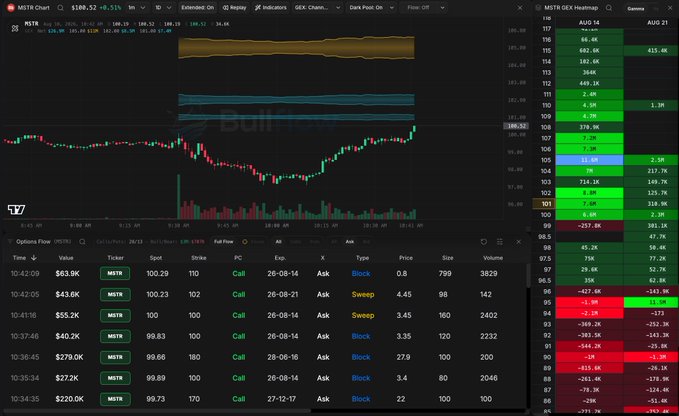Click the vertical scrollbar of Options Flow table
679x416 pixels.
[528, 275]
